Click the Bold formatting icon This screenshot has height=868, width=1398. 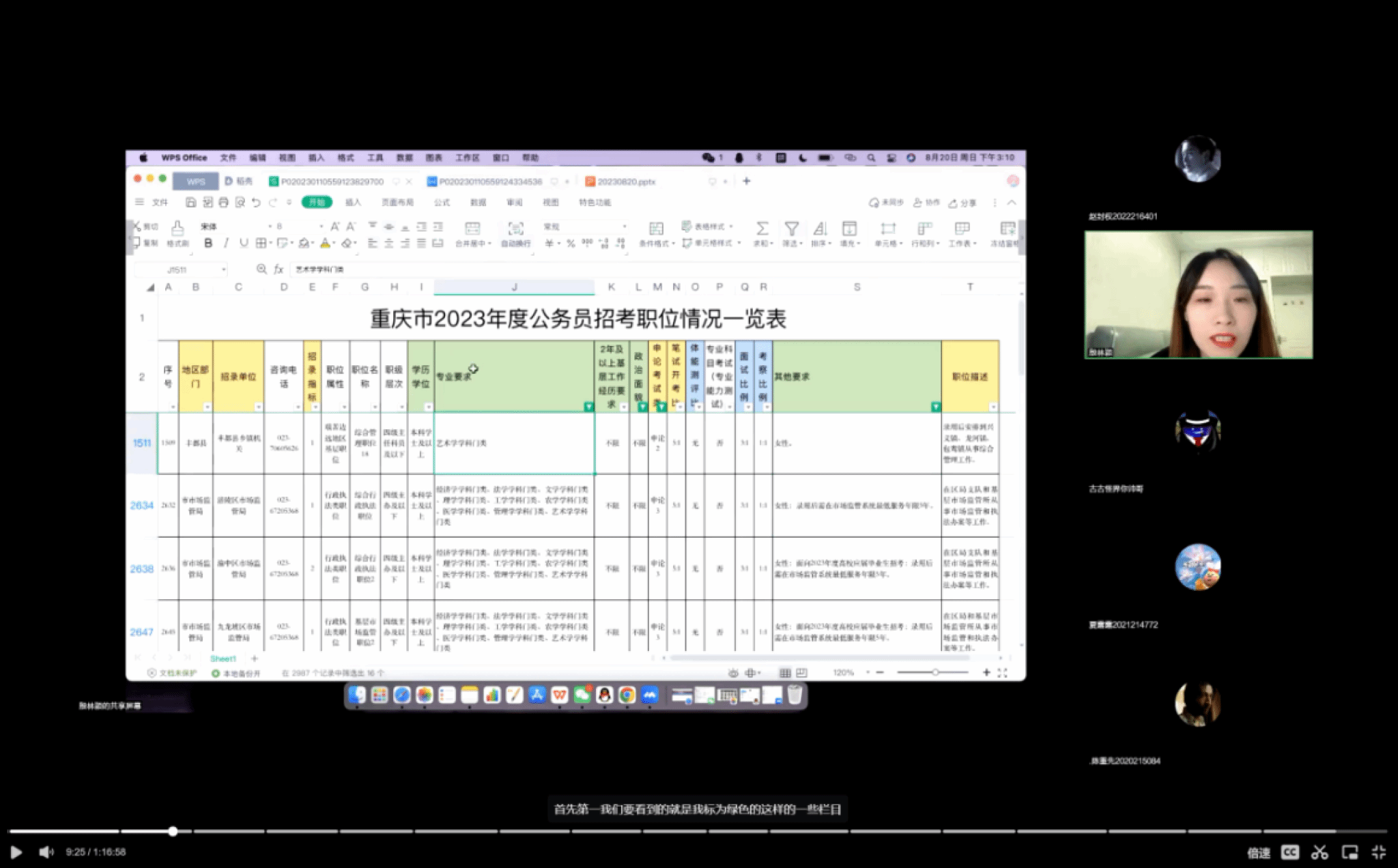coord(208,243)
